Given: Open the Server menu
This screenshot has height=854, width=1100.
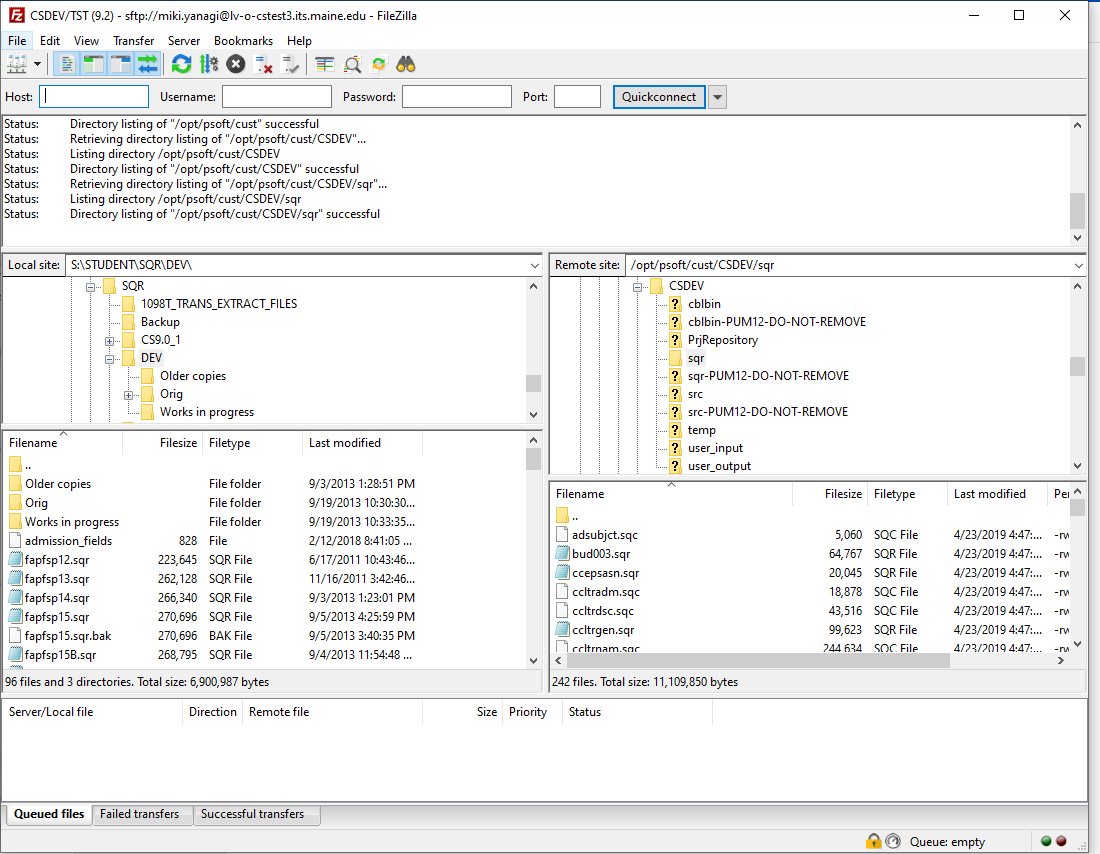Looking at the screenshot, I should (184, 41).
